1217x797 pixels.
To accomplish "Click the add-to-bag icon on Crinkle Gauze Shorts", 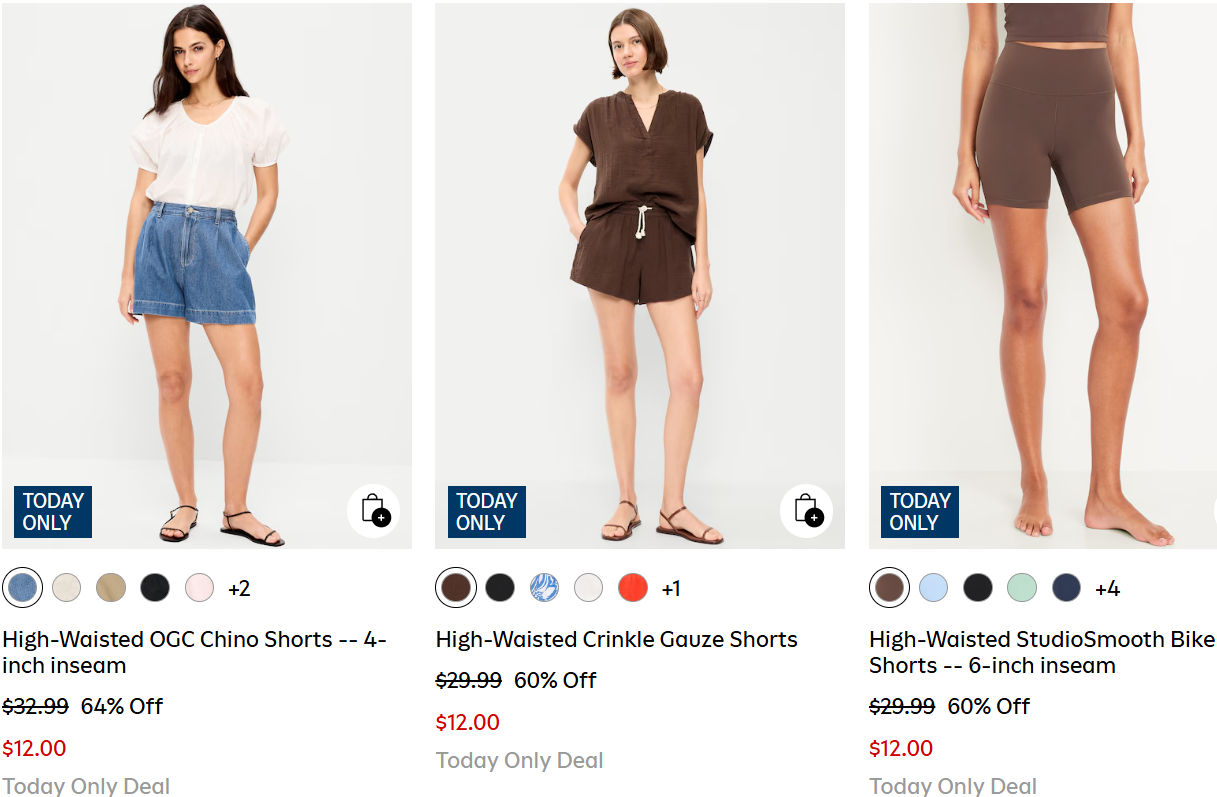I will point(807,511).
